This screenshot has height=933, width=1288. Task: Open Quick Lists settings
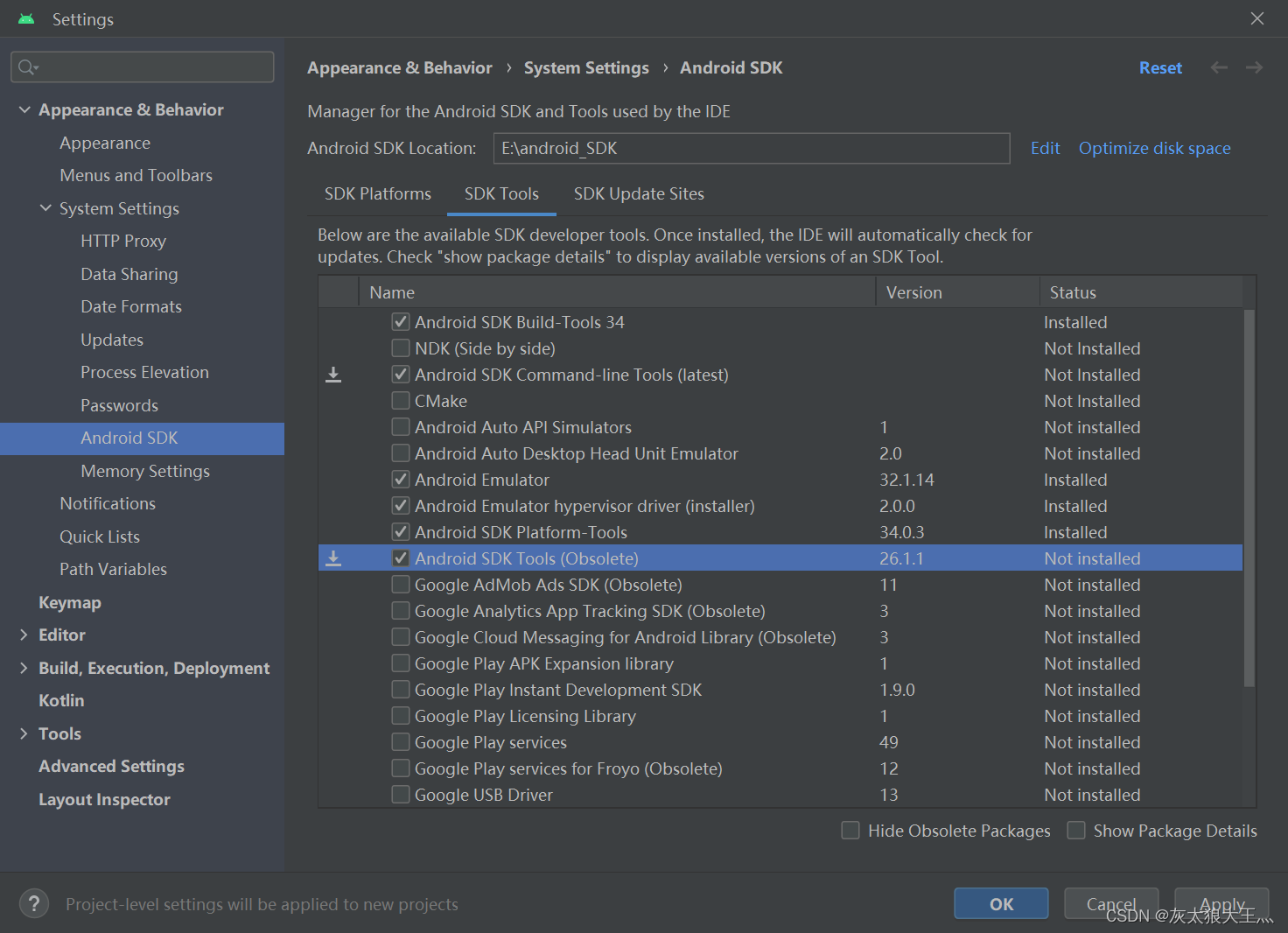click(x=100, y=537)
